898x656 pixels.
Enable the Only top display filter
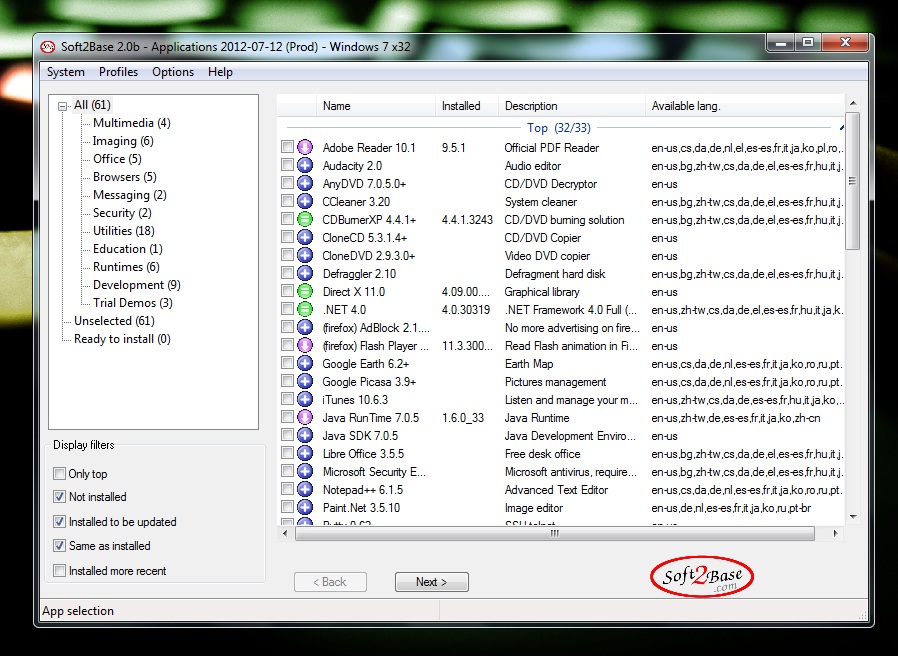point(59,473)
